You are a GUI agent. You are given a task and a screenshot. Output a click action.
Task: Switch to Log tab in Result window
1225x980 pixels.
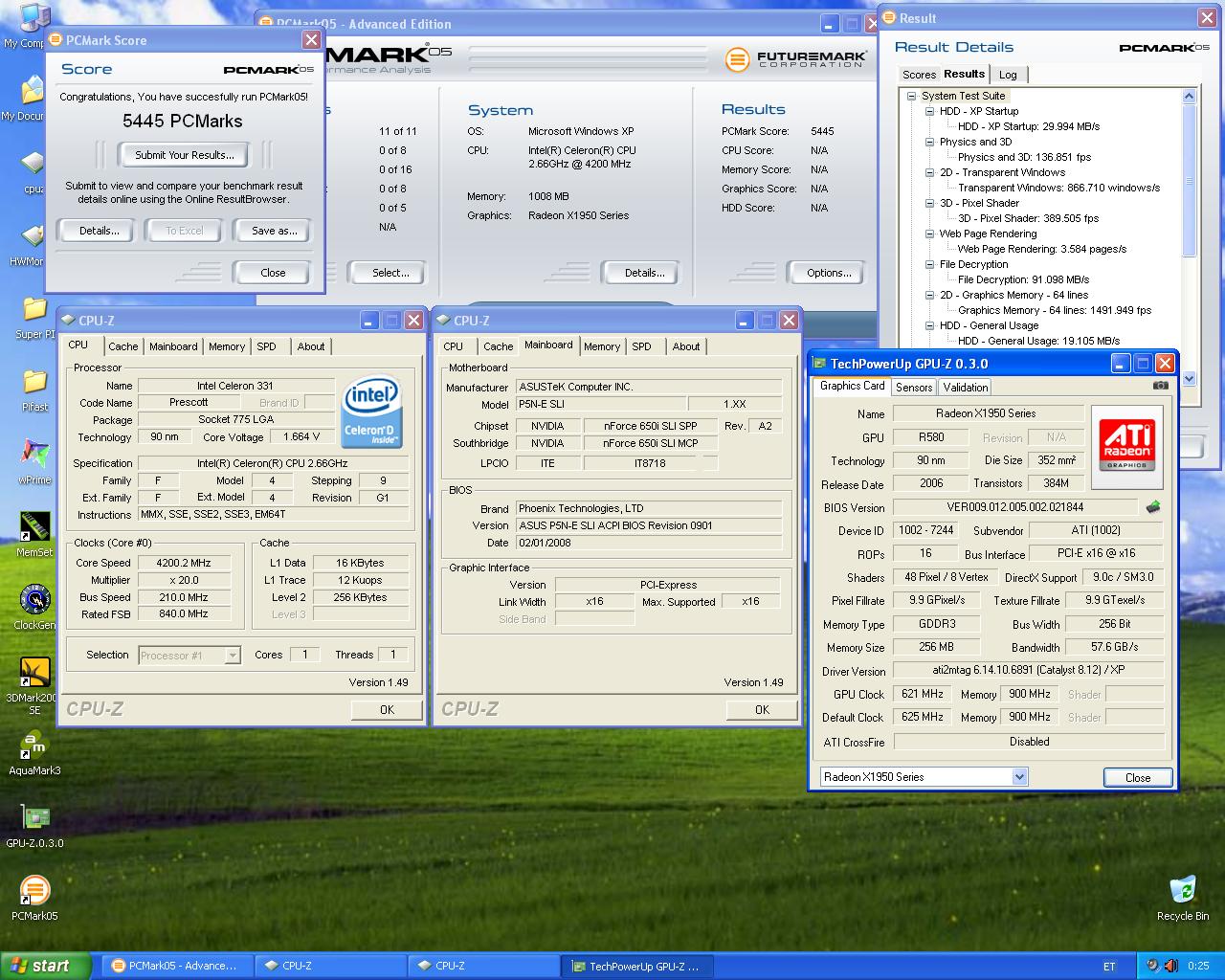1008,75
